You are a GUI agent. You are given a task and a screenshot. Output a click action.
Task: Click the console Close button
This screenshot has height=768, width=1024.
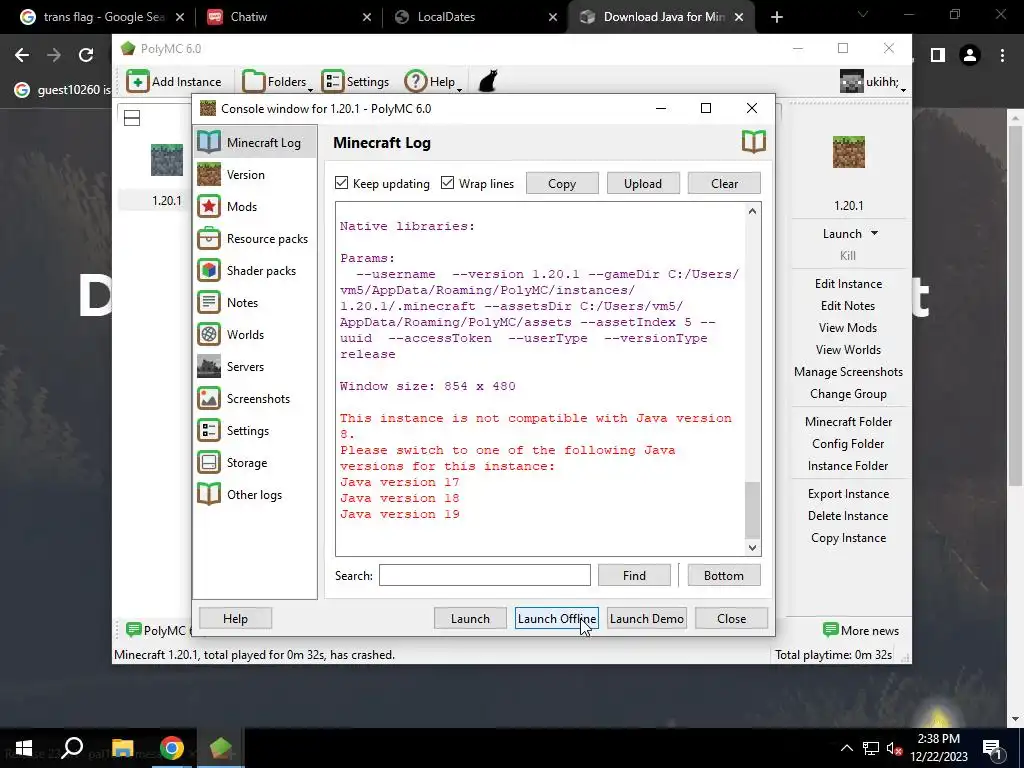[x=731, y=618]
